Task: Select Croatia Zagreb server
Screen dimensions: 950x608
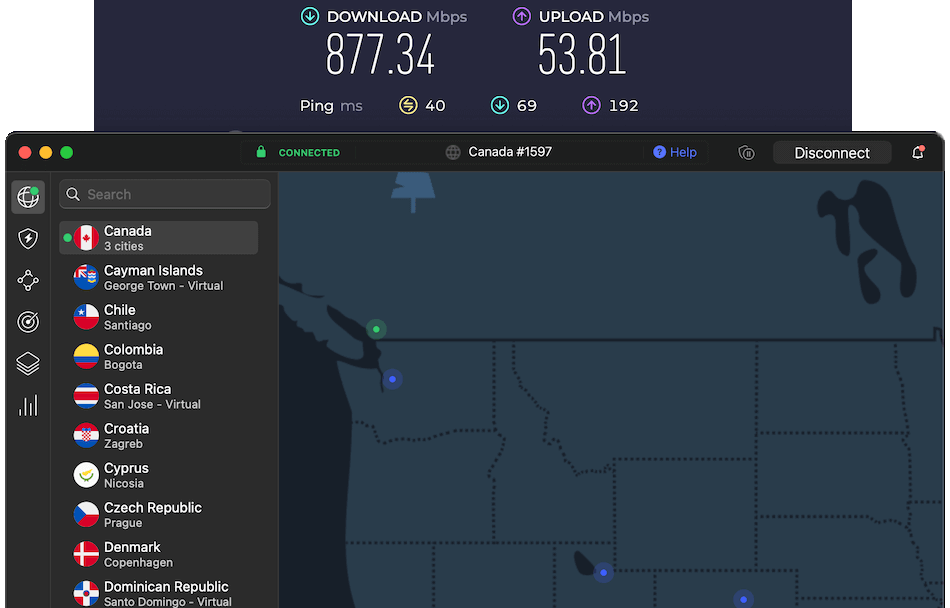Action: tap(159, 435)
